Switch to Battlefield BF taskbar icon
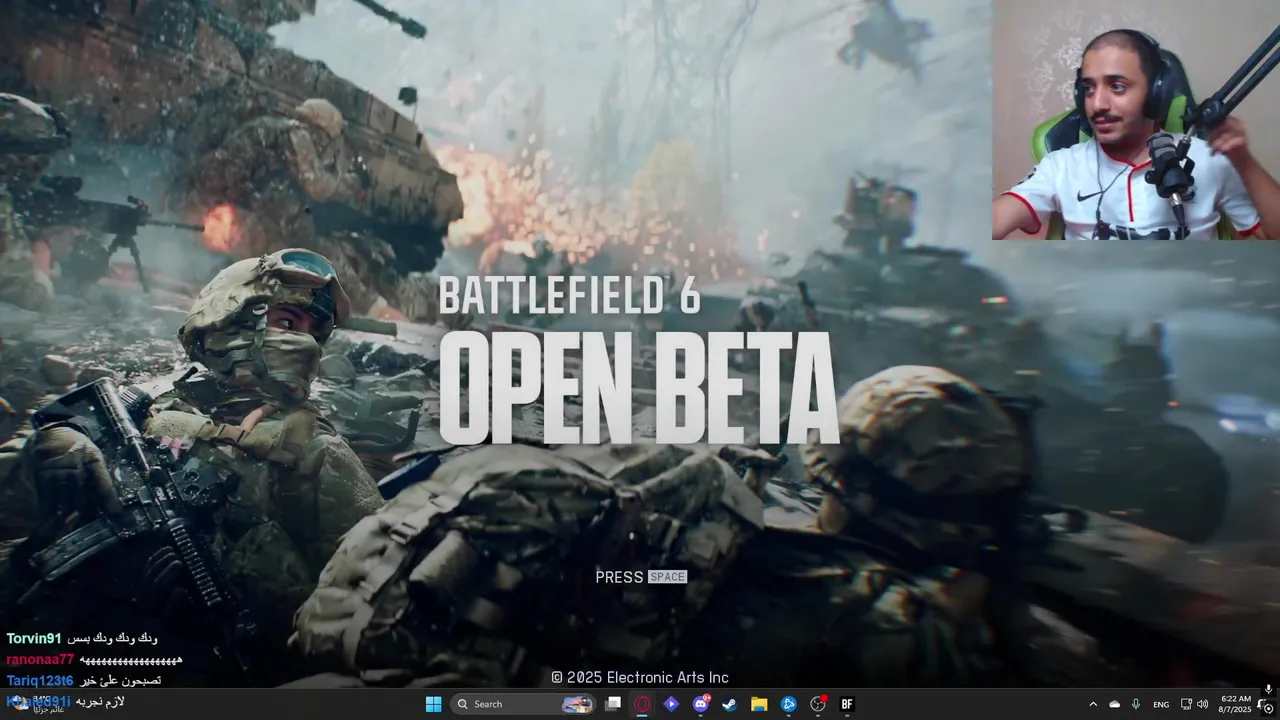 click(847, 704)
